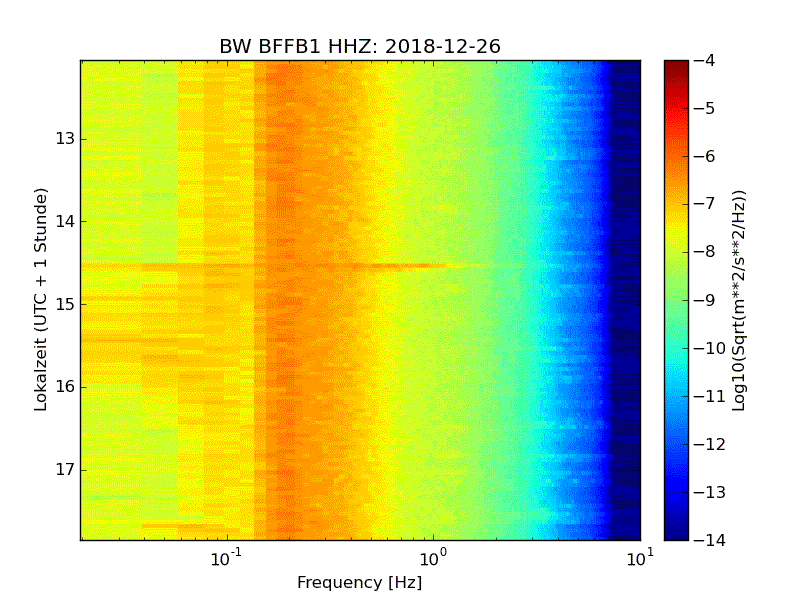Image resolution: width=800 pixels, height=600 pixels.
Task: Click the colorbar value −7
Action: click(x=704, y=204)
